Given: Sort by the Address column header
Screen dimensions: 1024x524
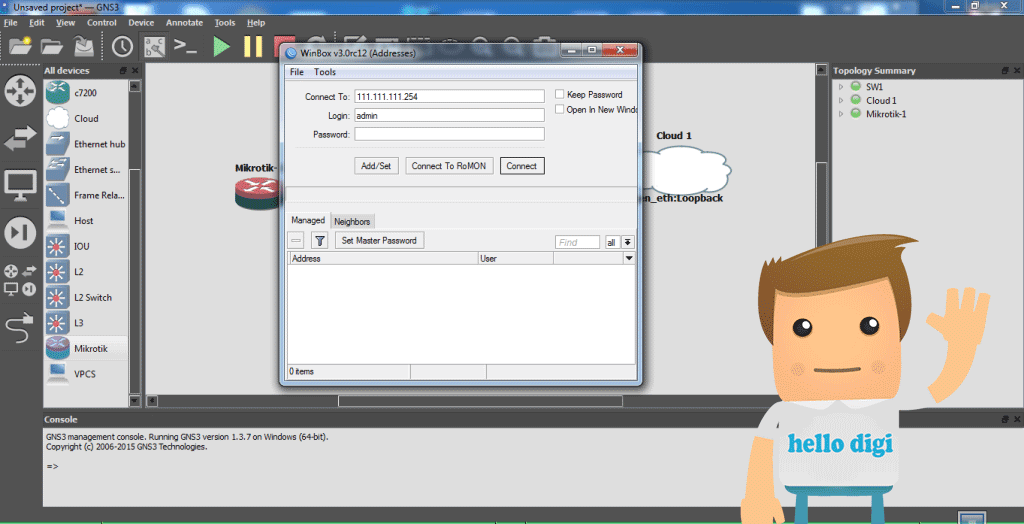Looking at the screenshot, I should [383, 259].
